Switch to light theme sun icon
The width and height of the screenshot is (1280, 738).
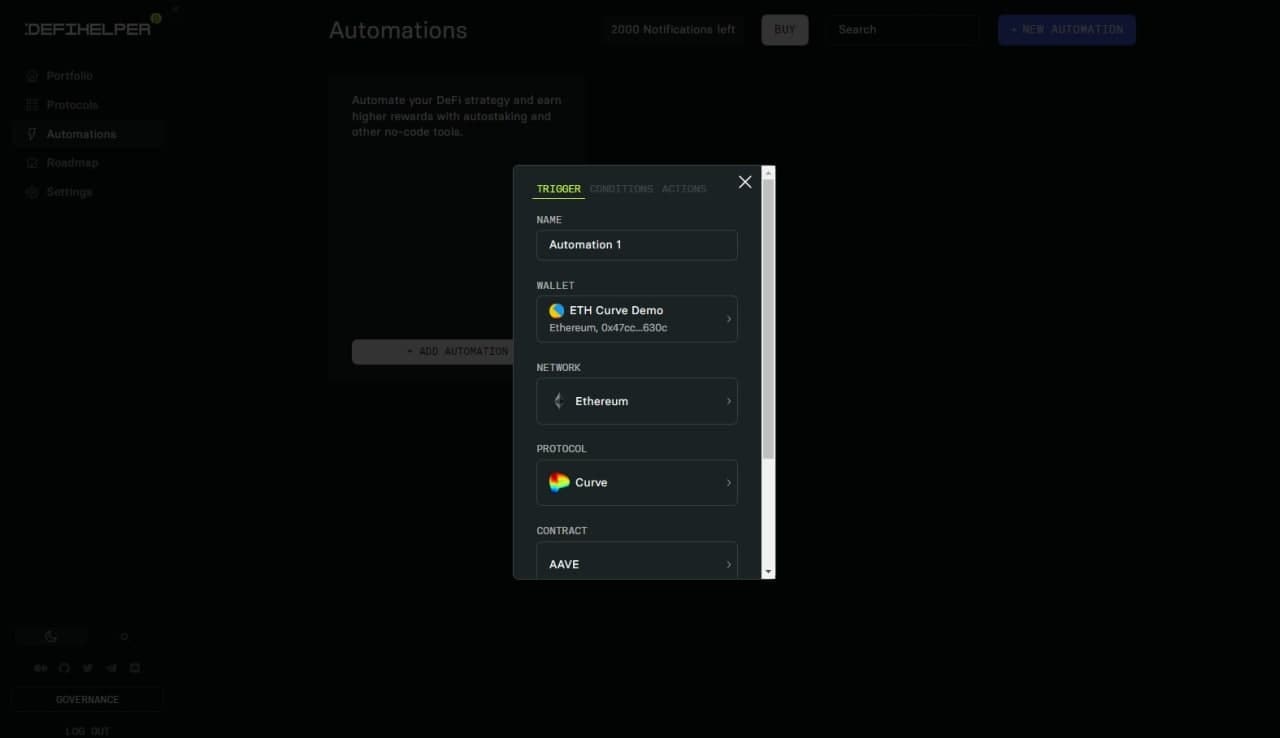124,636
